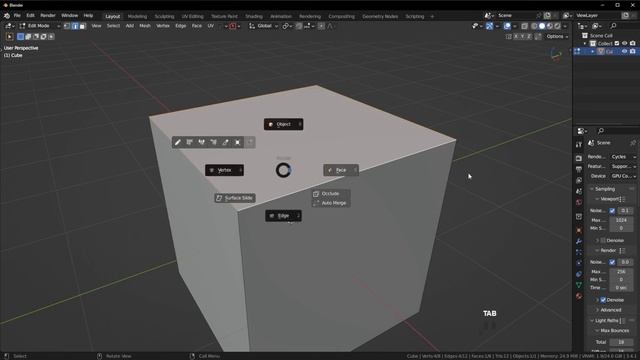Expand the Advanced subpanel
Viewport: 640px width, 360px height.
tap(610, 310)
